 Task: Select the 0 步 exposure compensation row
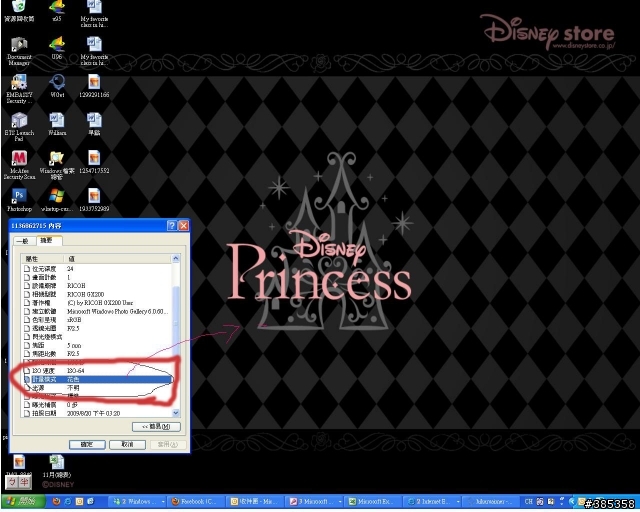click(97, 405)
